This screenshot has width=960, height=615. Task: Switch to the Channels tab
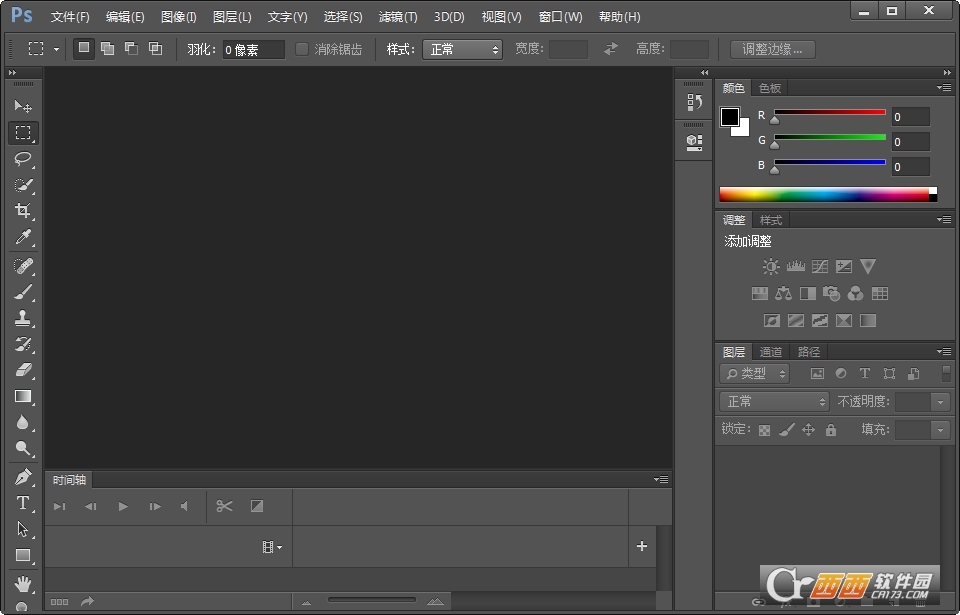tap(770, 351)
